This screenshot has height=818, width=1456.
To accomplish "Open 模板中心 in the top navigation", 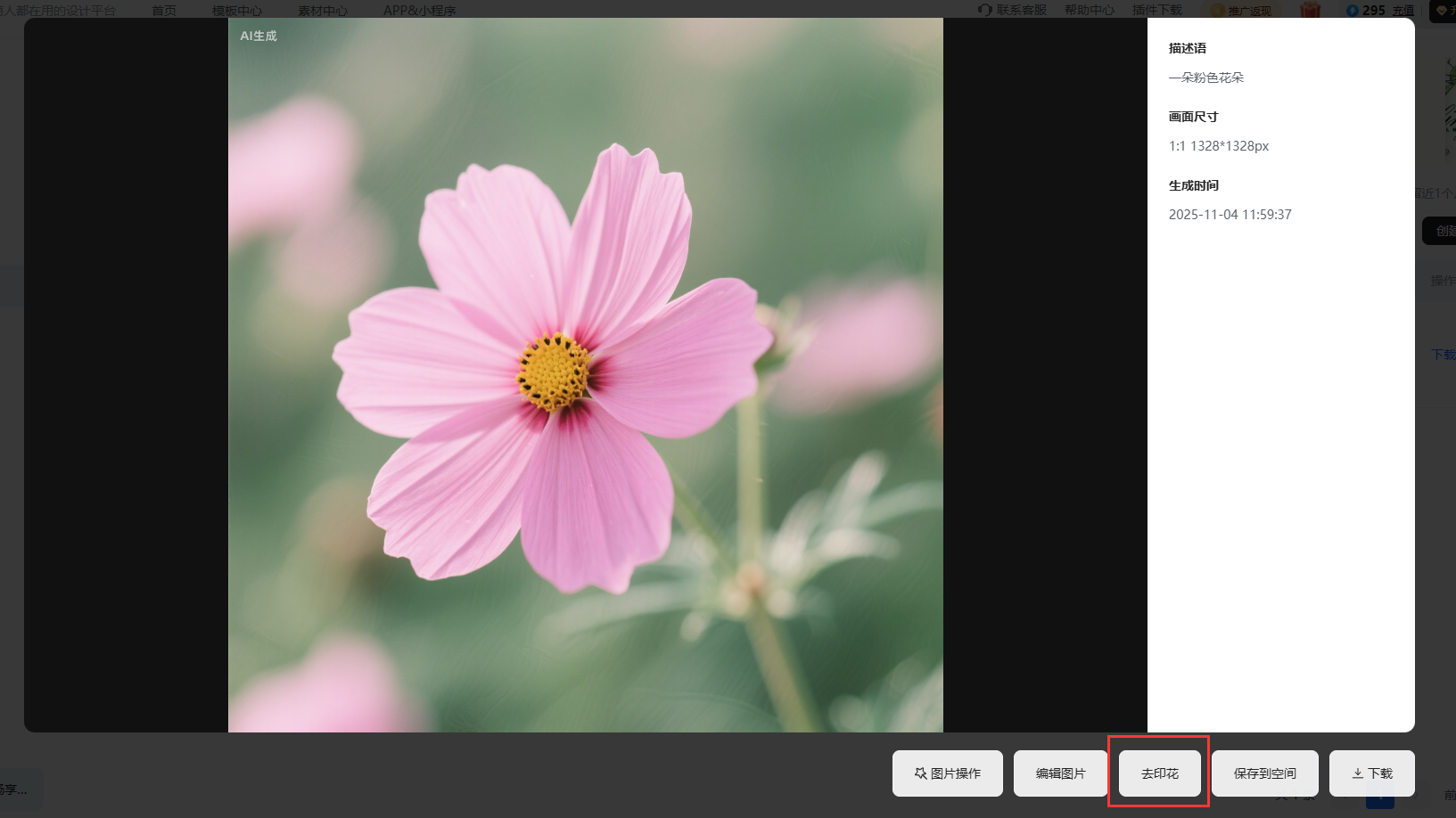I will (237, 11).
